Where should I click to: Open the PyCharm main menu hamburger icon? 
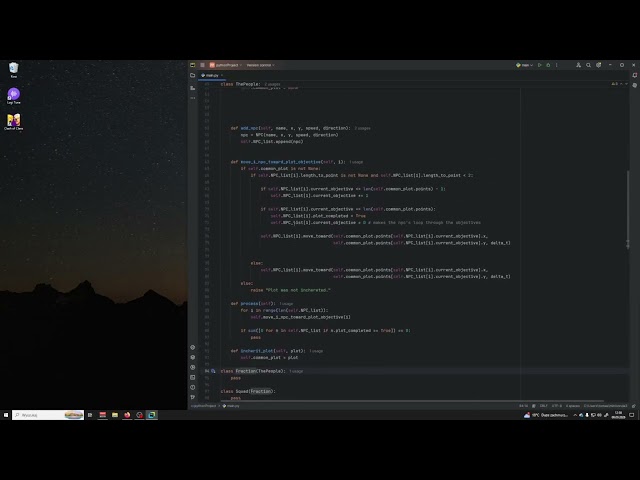pos(202,65)
